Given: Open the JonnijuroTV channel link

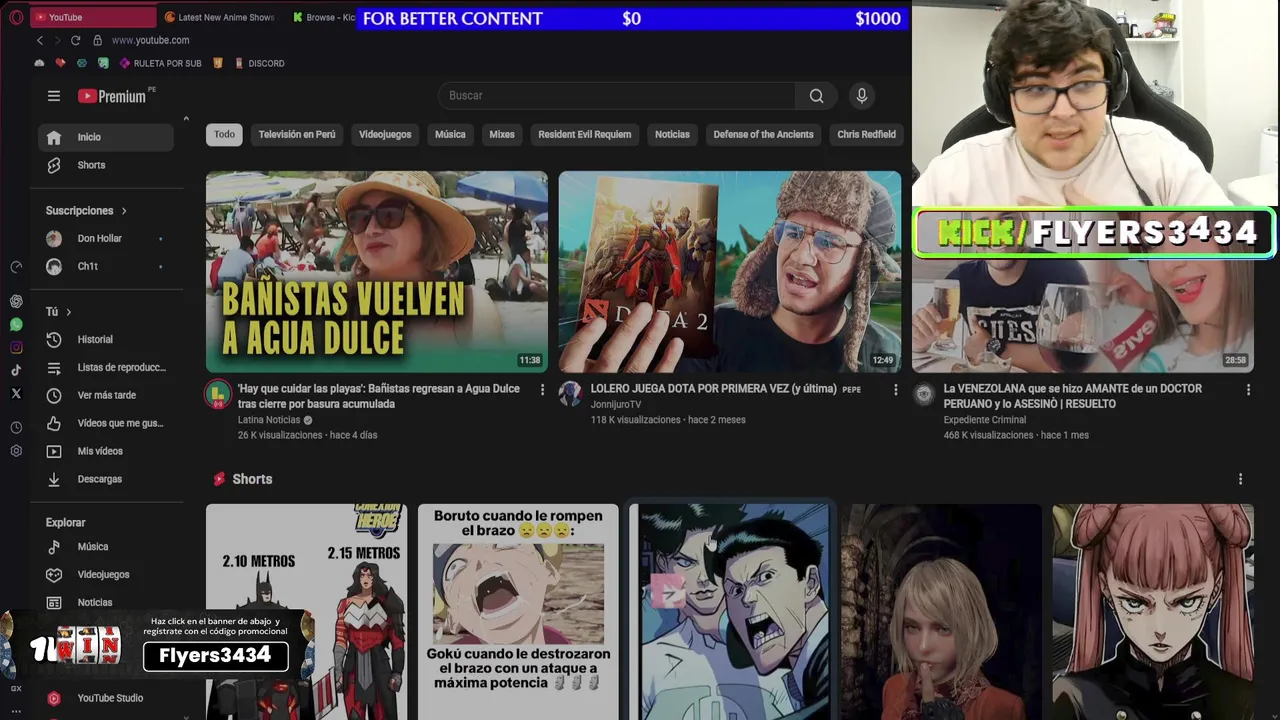Looking at the screenshot, I should pyautogui.click(x=616, y=405).
